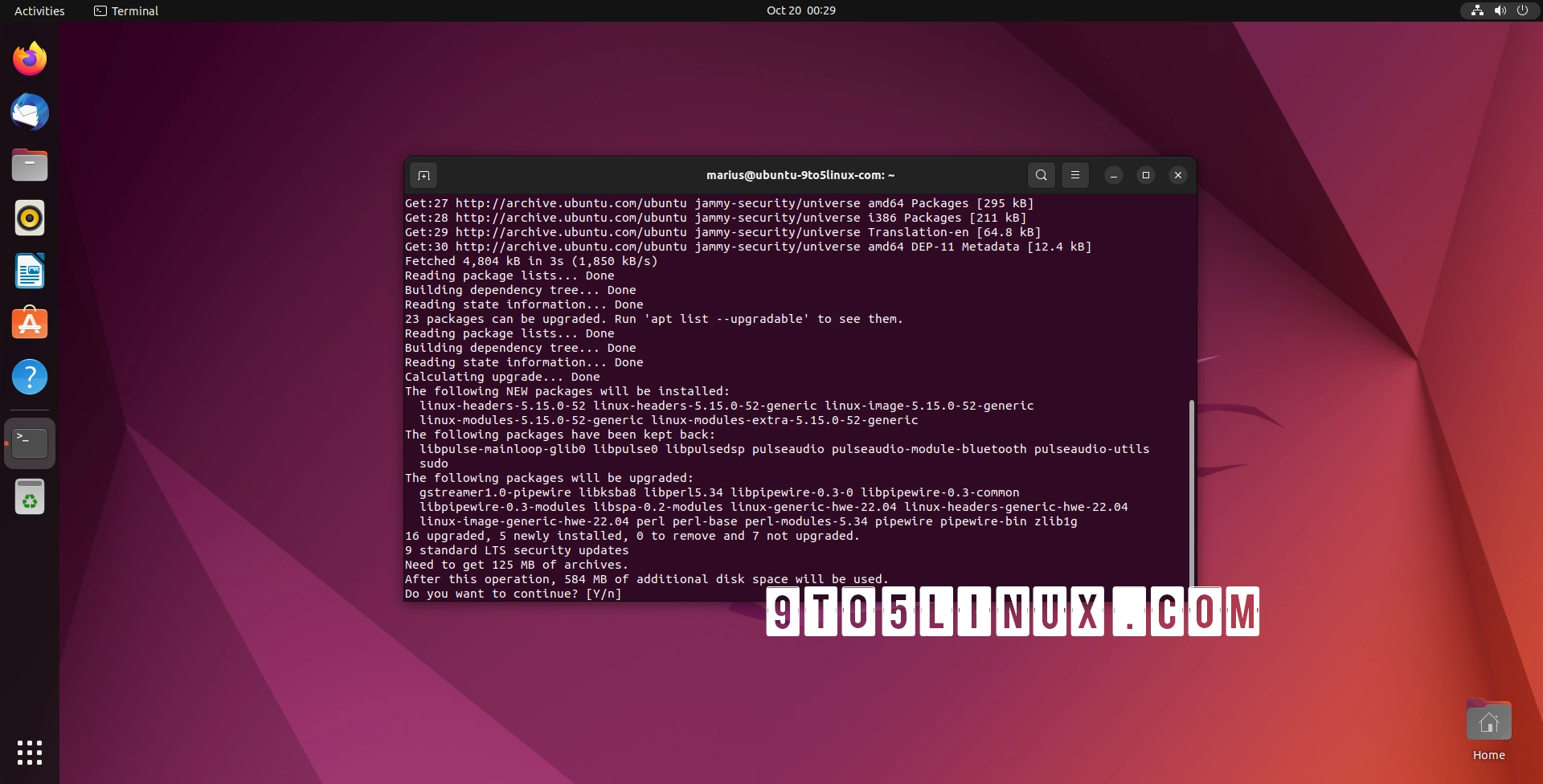Image resolution: width=1543 pixels, height=784 pixels.
Task: Open the Trash from the dock
Action: pyautogui.click(x=29, y=496)
